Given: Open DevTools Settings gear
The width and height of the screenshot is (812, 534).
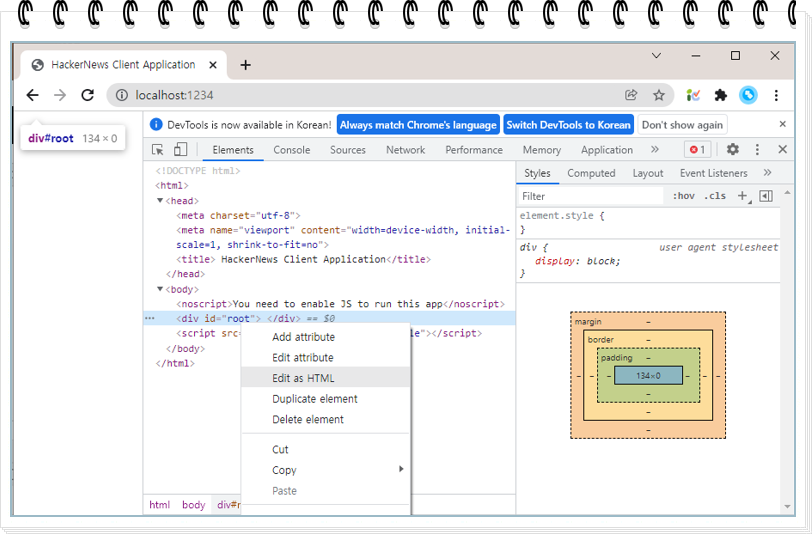Looking at the screenshot, I should (x=732, y=150).
